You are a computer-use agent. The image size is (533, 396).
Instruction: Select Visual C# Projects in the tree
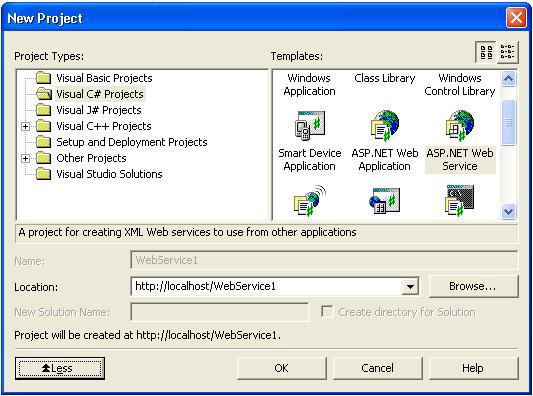(x=100, y=94)
